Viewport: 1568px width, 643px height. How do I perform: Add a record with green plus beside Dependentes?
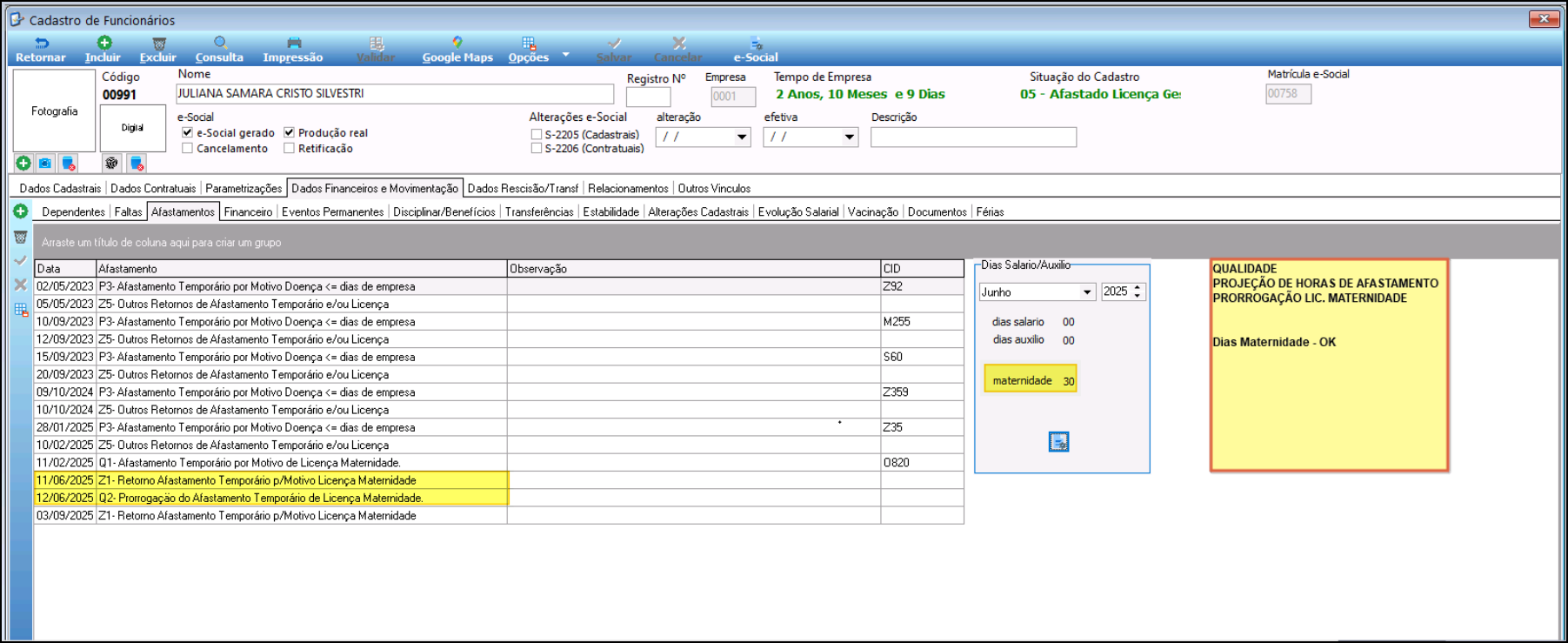[x=21, y=211]
